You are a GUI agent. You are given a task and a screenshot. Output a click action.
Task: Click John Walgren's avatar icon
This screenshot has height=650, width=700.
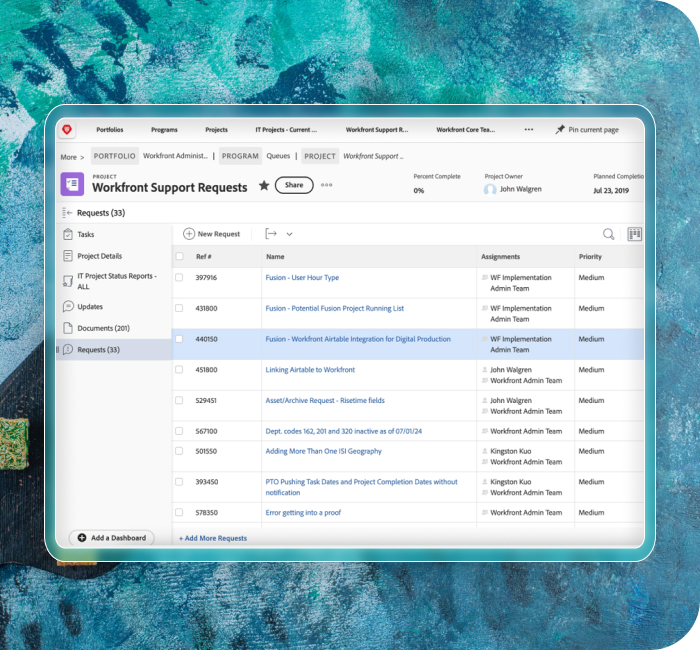click(490, 190)
